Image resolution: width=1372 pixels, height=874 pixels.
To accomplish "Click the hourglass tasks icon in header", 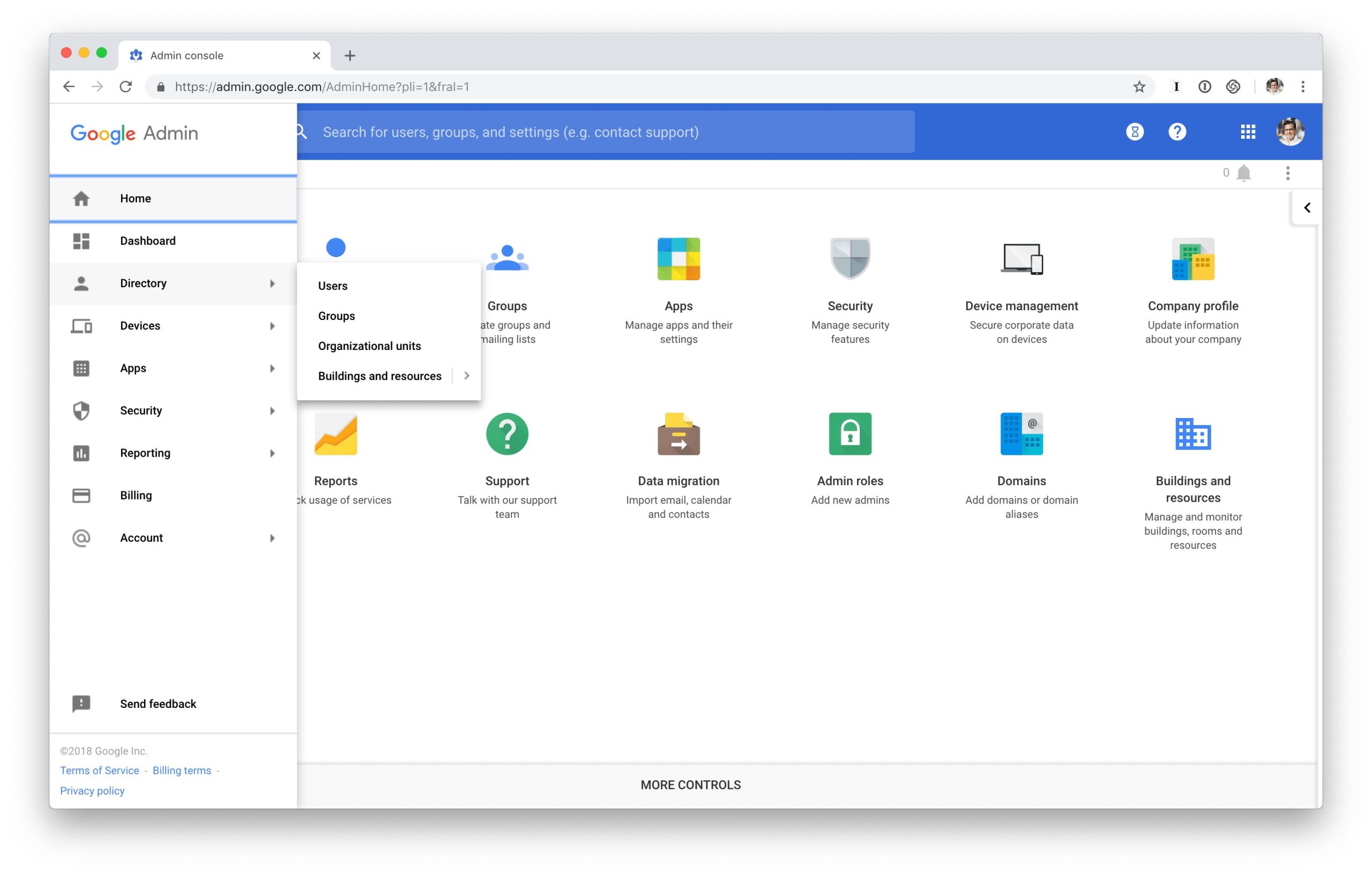I will tap(1135, 132).
